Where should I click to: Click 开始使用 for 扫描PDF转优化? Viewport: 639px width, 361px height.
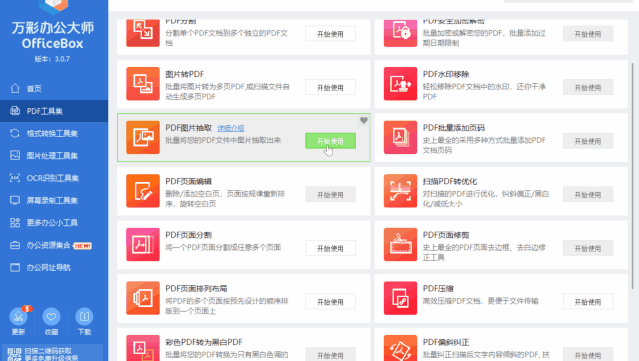(588, 195)
